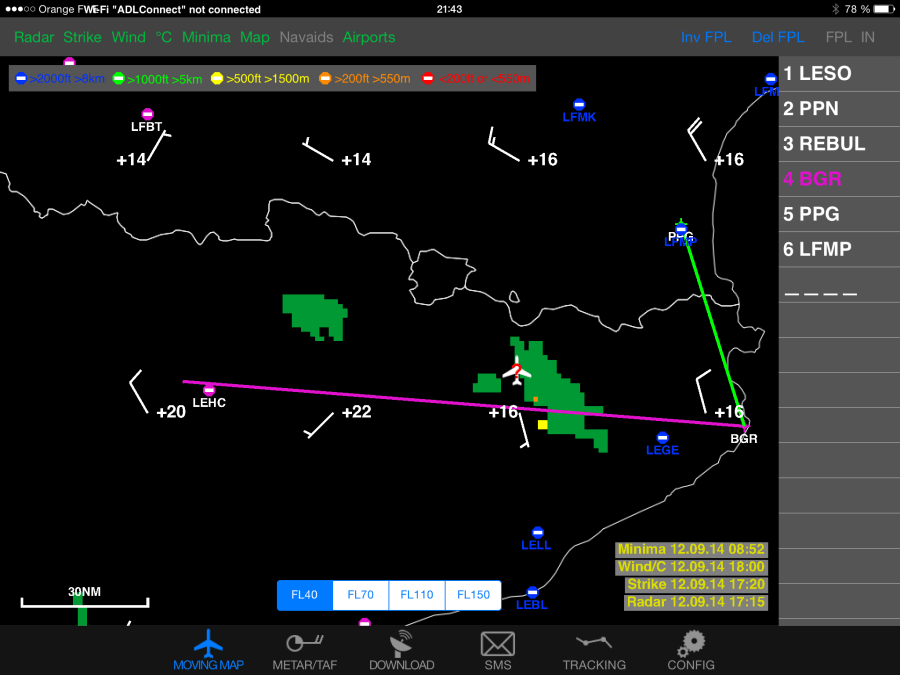Open the SMS envelope tab

pyautogui.click(x=497, y=649)
